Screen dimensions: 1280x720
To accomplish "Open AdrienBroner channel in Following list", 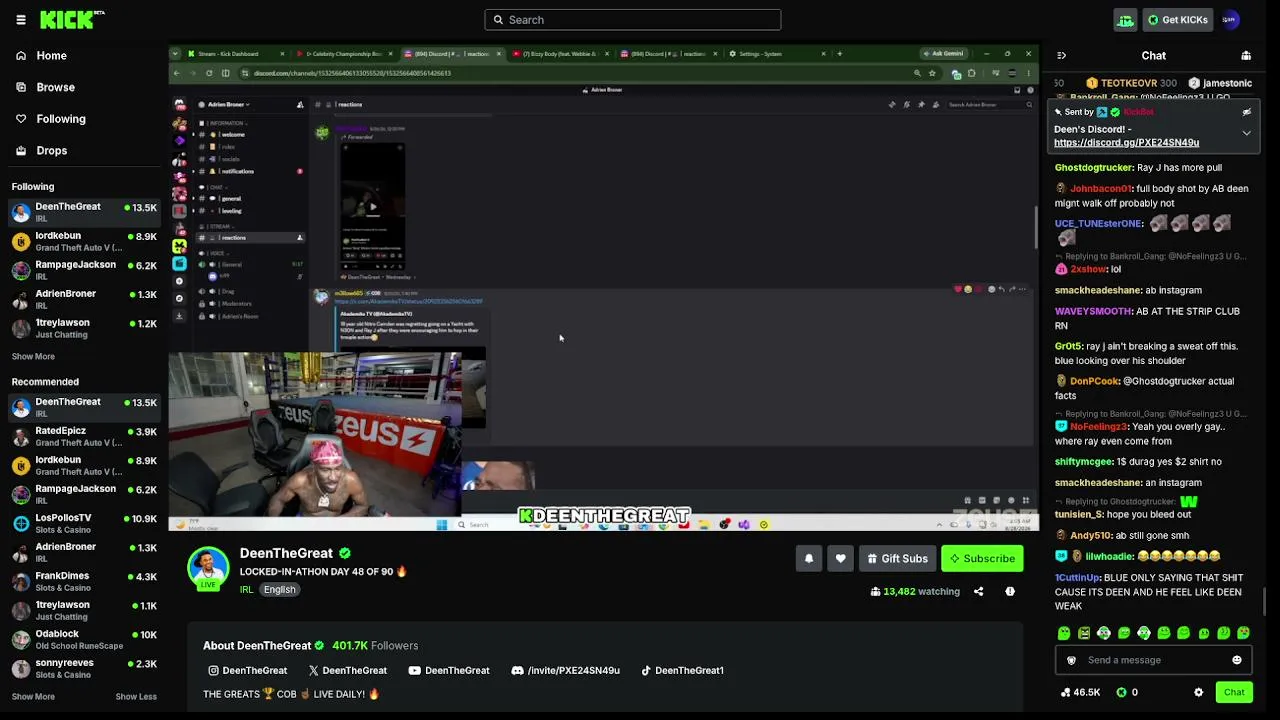I will pyautogui.click(x=84, y=300).
